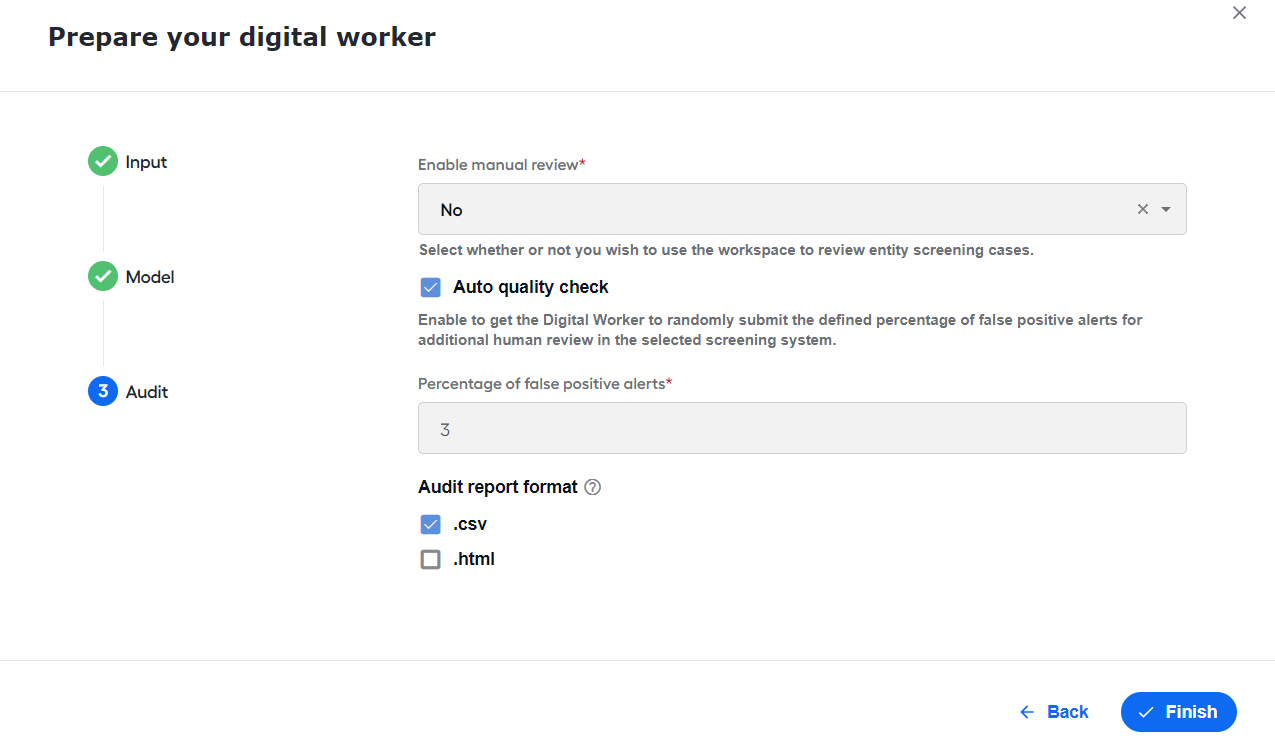The width and height of the screenshot is (1275, 755).
Task: Click the 'No' value in manual review field
Action: [x=452, y=210]
